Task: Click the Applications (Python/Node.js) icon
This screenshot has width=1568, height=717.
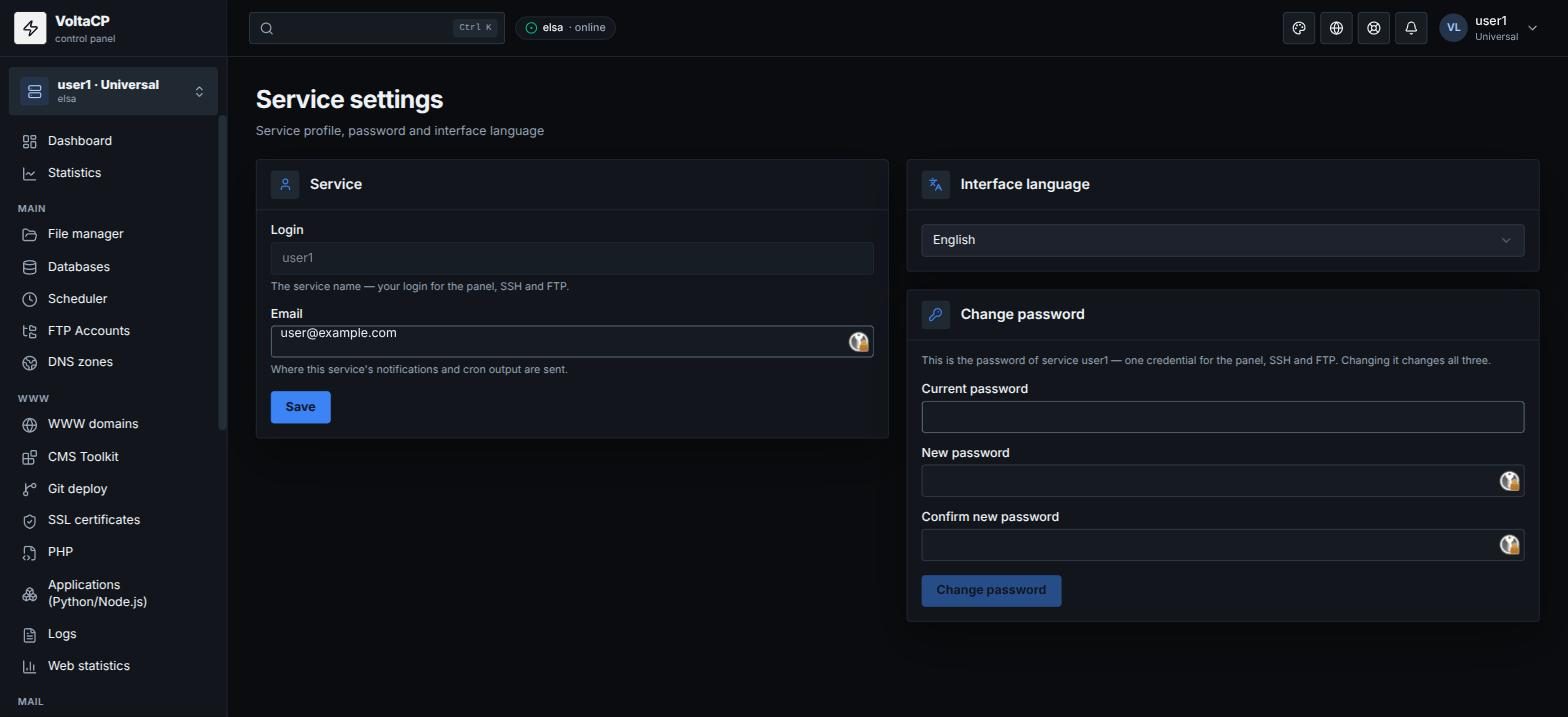Action: coord(30,594)
